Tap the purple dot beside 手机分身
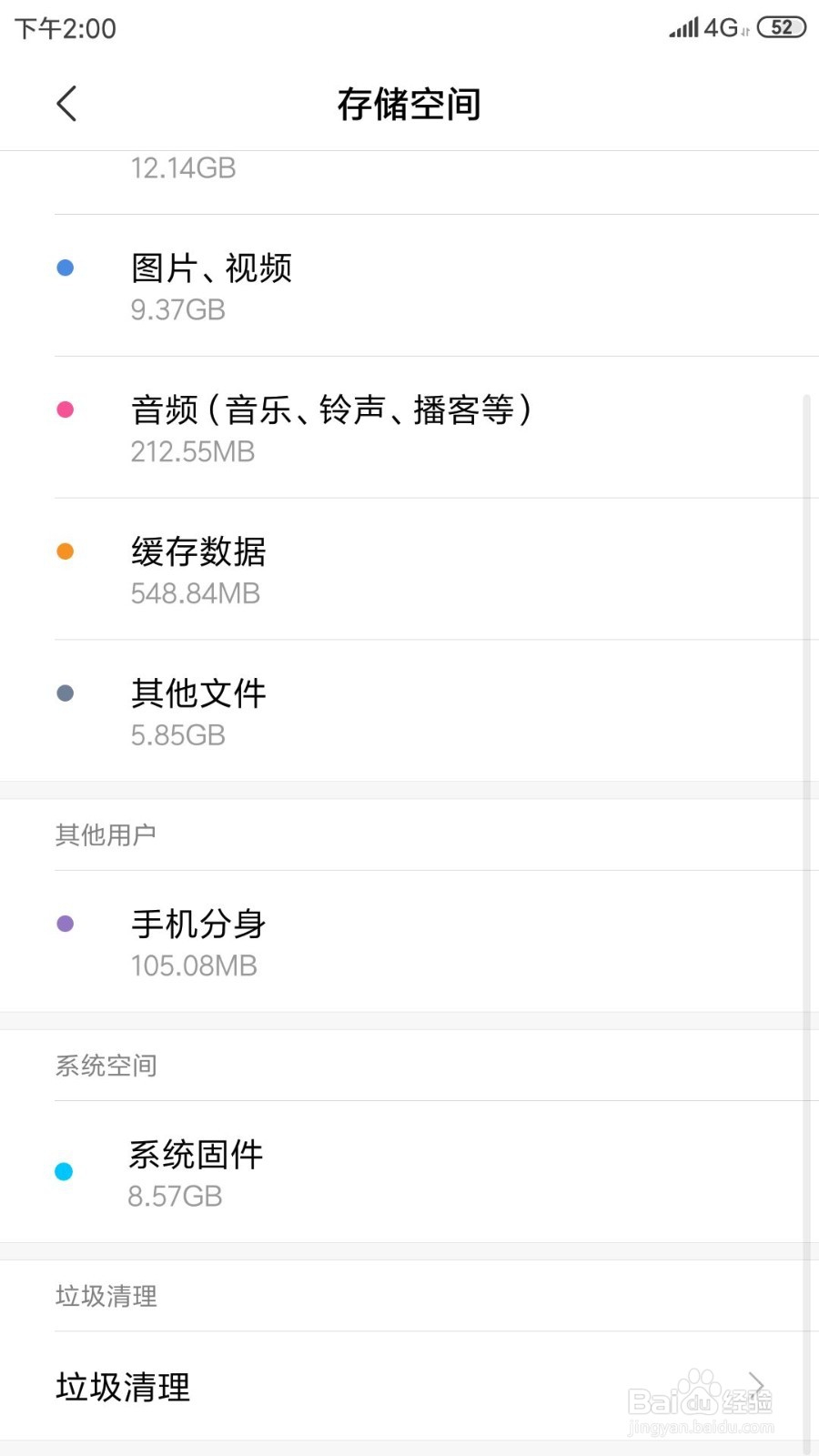 (x=65, y=924)
